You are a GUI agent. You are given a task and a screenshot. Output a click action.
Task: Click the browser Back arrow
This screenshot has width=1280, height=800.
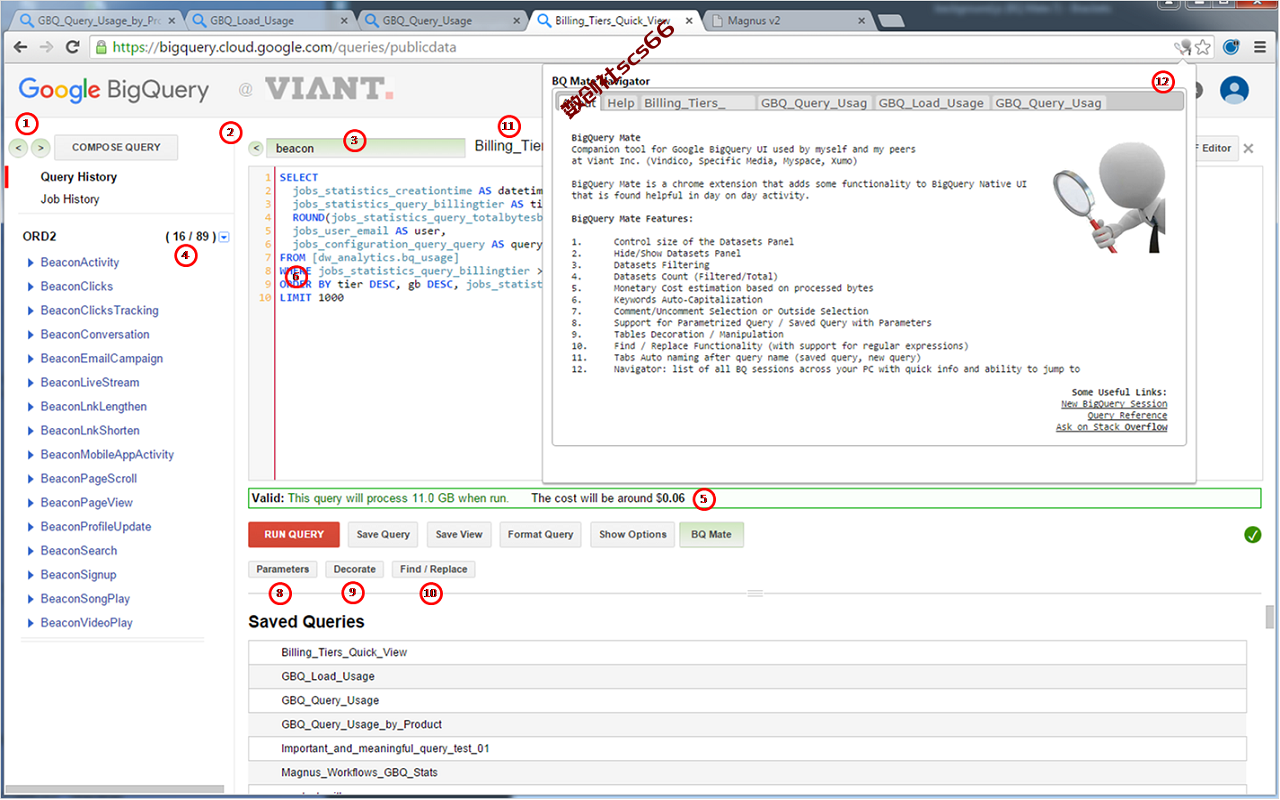tap(21, 47)
